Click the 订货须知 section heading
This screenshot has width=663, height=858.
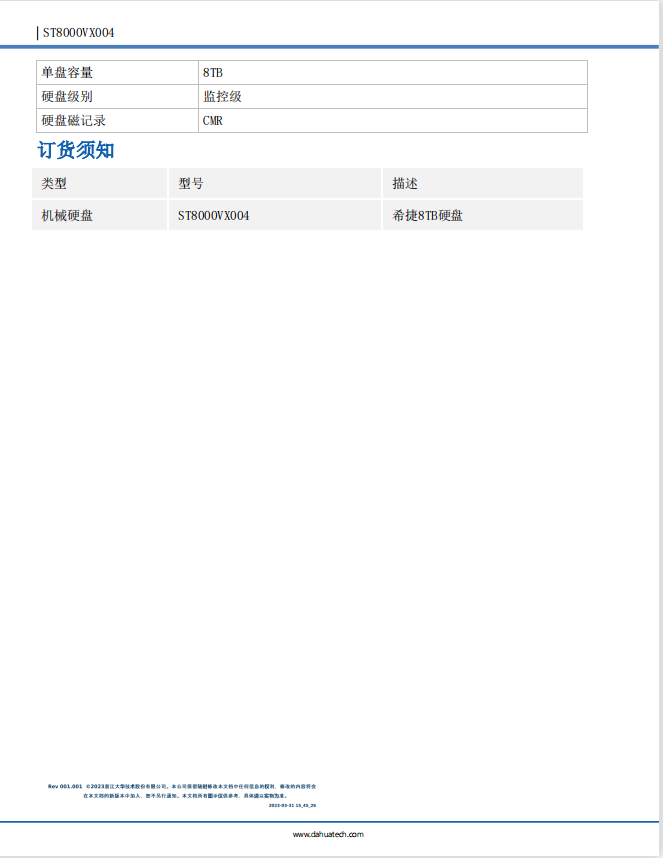click(x=75, y=150)
